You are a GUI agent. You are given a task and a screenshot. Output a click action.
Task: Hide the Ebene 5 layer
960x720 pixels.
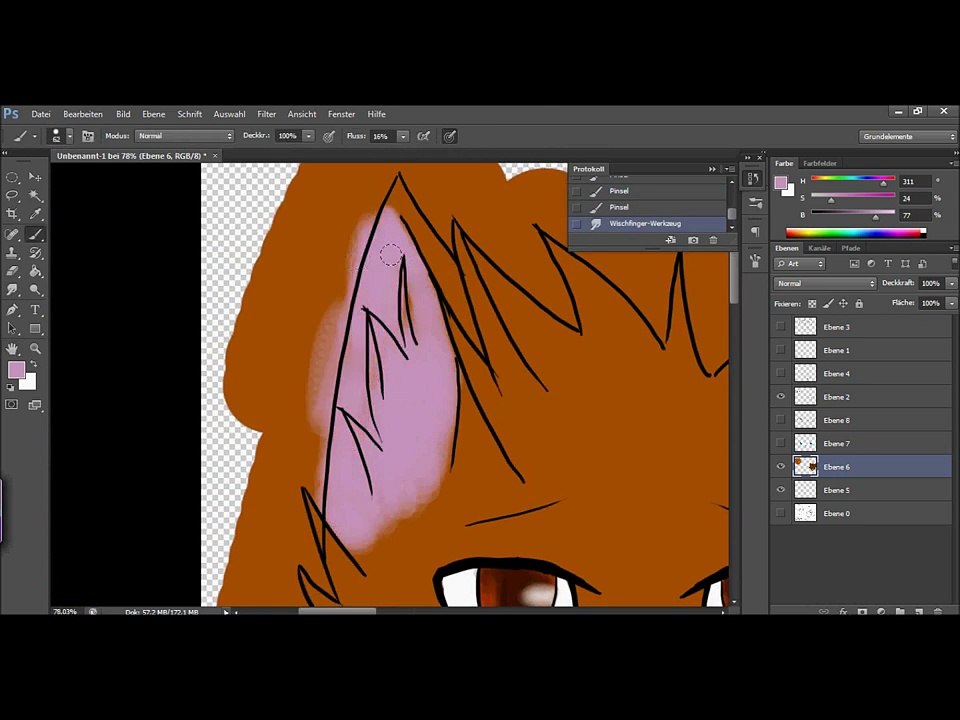point(780,490)
